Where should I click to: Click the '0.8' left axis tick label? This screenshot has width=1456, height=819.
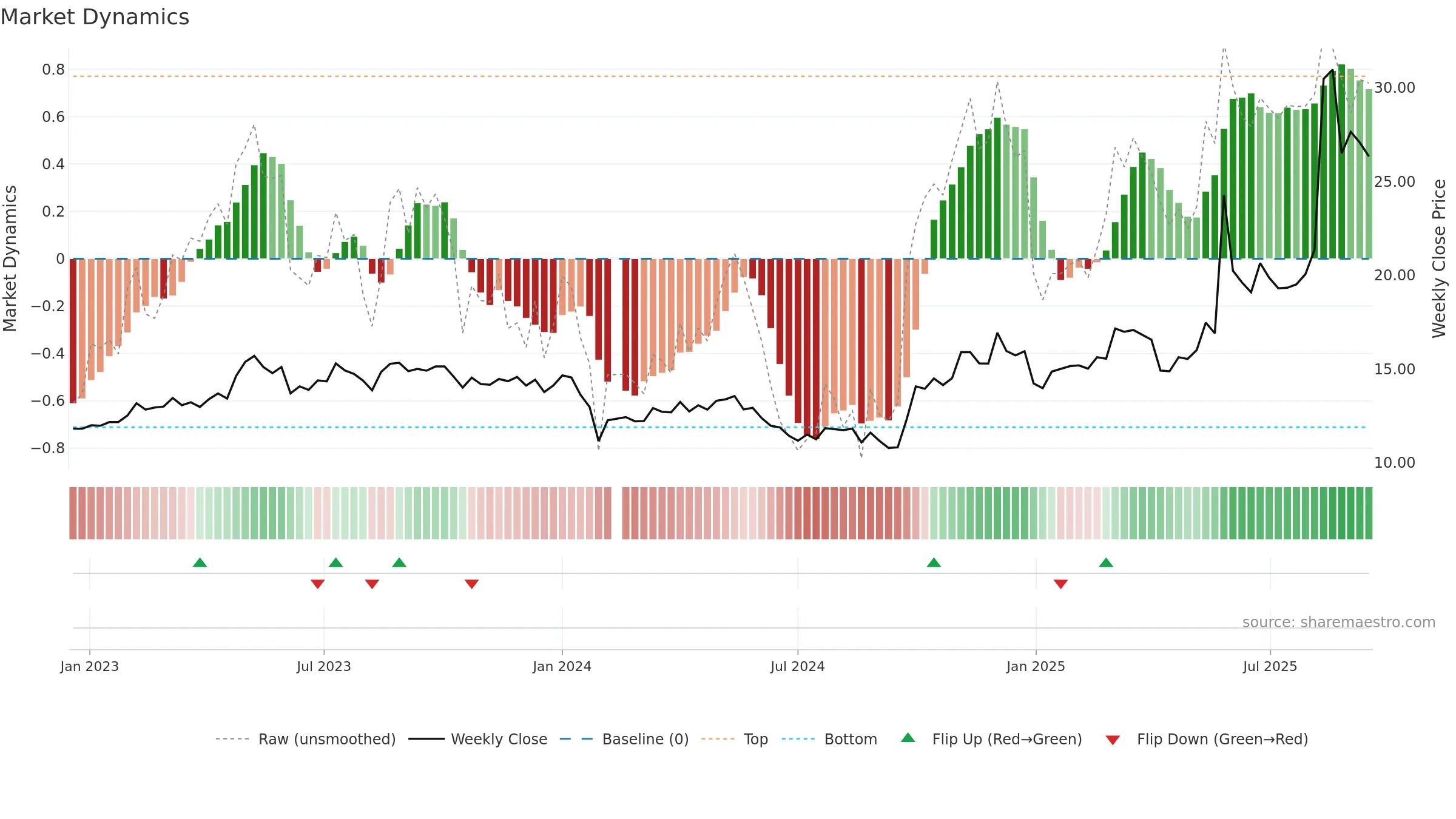pyautogui.click(x=53, y=70)
